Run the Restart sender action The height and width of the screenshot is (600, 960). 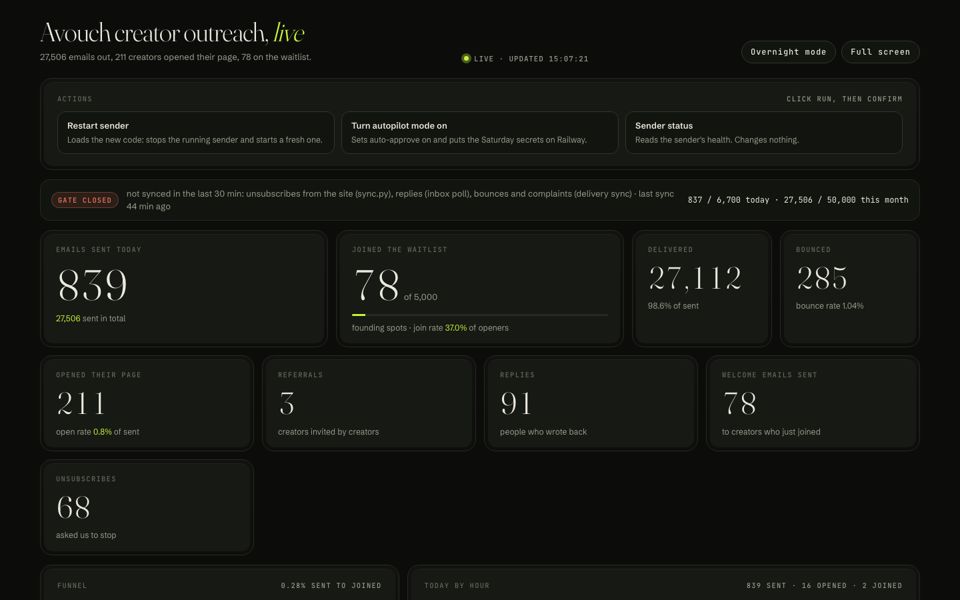[x=196, y=132]
